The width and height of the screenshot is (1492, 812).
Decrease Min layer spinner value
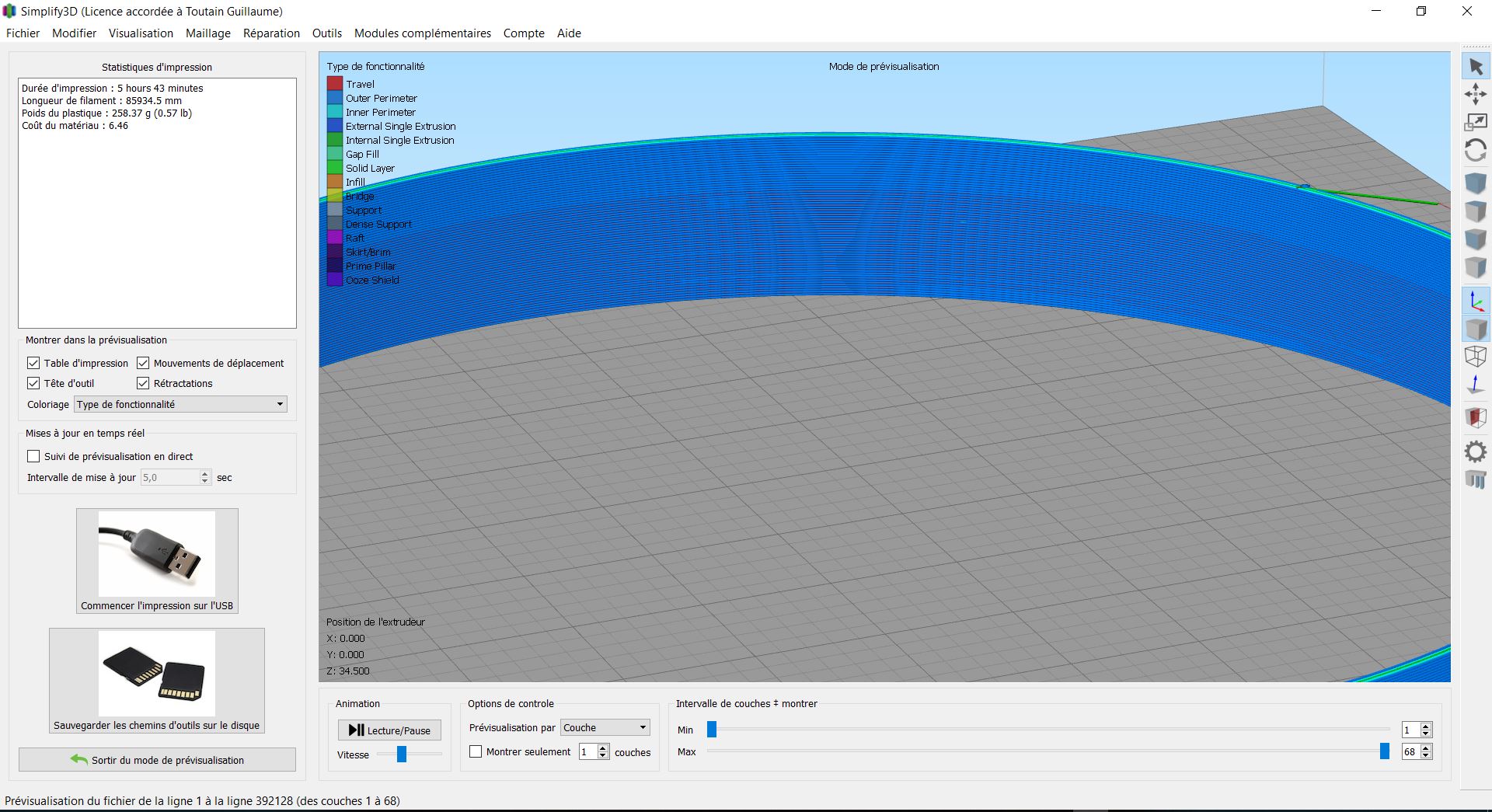pyautogui.click(x=1425, y=734)
